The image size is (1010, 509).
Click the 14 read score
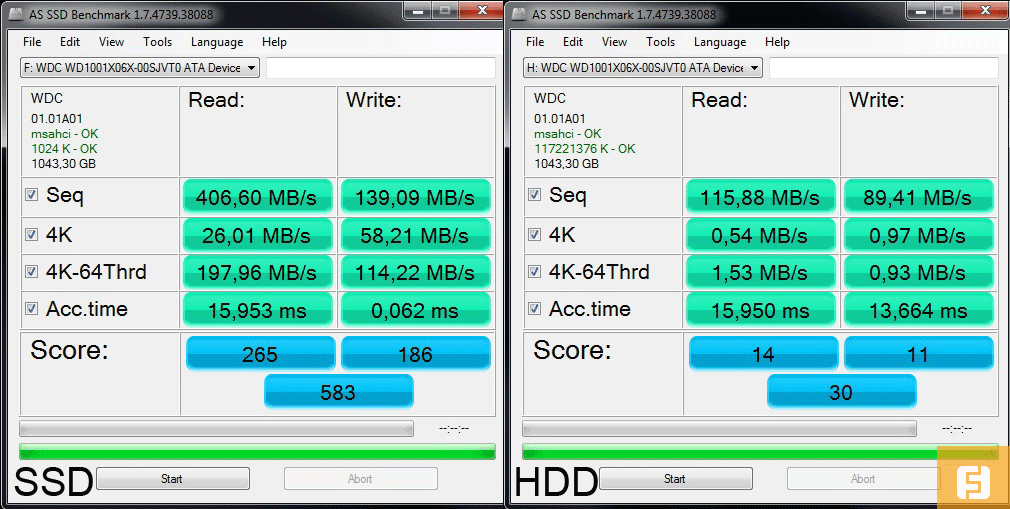763,353
